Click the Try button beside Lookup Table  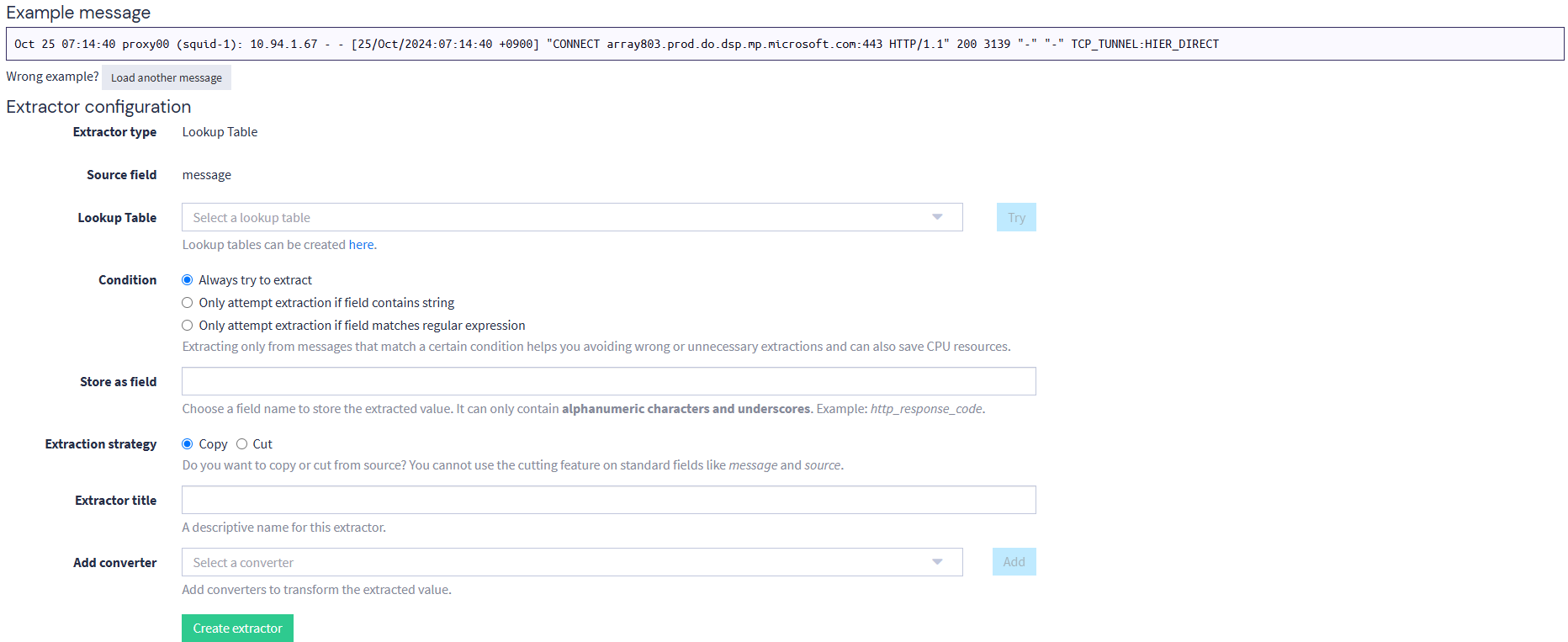pos(1016,217)
